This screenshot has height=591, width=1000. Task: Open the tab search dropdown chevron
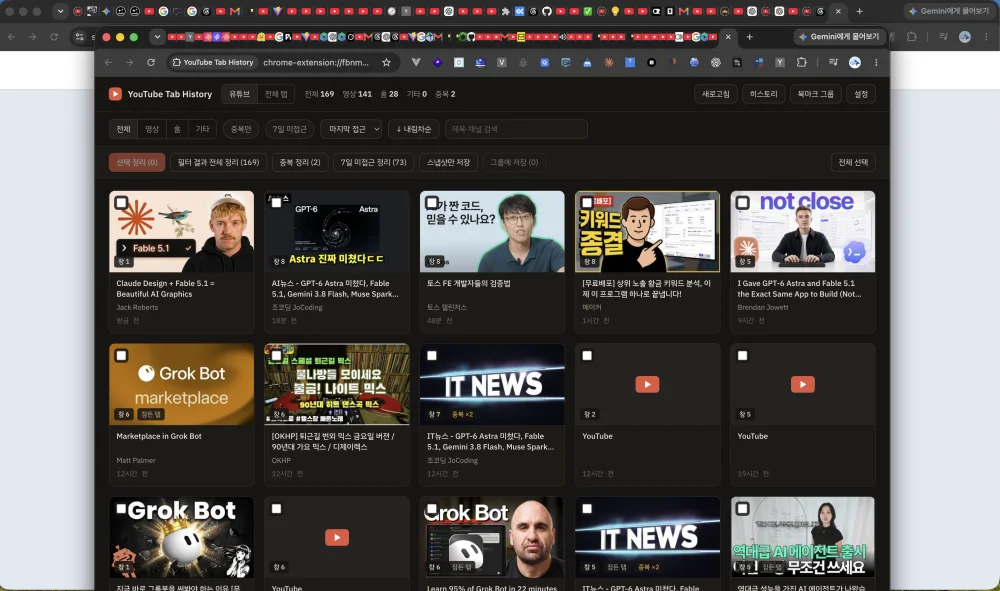(157, 37)
